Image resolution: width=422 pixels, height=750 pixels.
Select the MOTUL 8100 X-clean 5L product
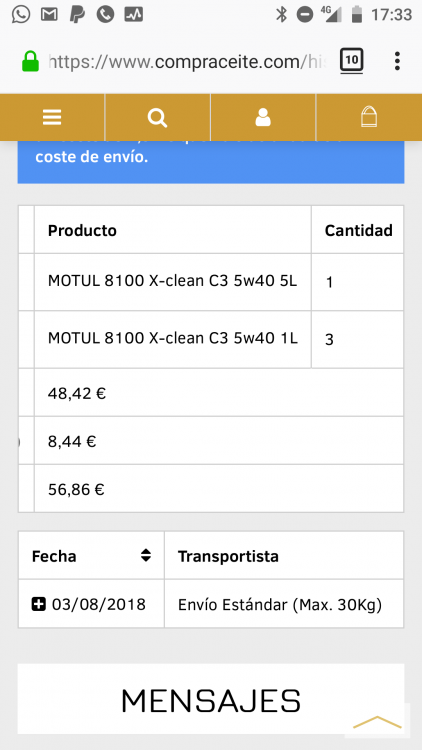(172, 281)
